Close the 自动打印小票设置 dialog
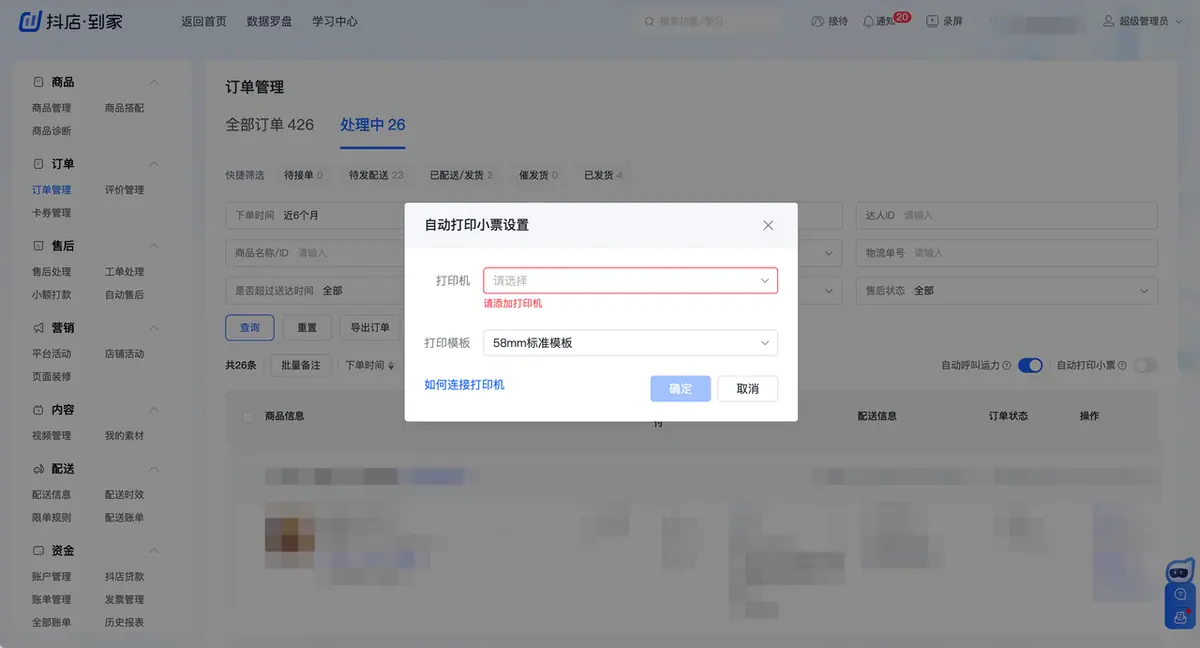The width and height of the screenshot is (1200, 648). tap(768, 225)
